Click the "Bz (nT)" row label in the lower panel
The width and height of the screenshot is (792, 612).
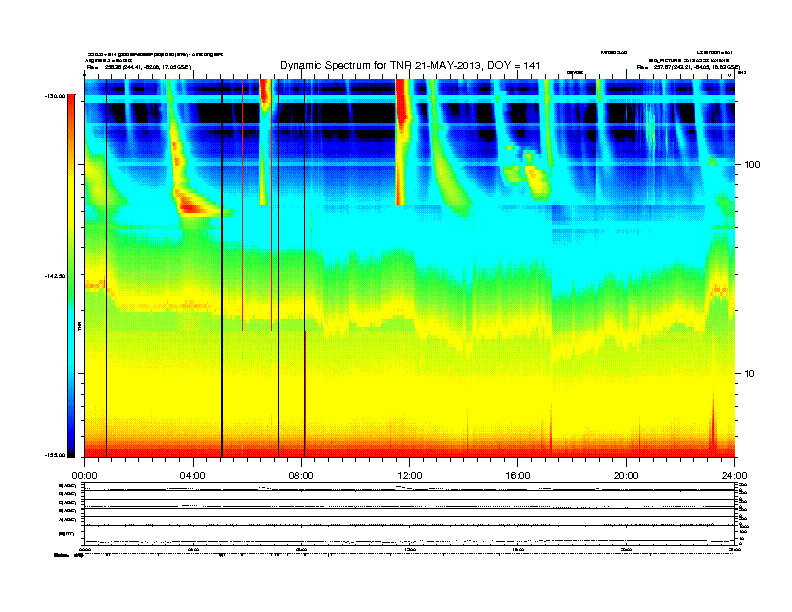point(66,533)
